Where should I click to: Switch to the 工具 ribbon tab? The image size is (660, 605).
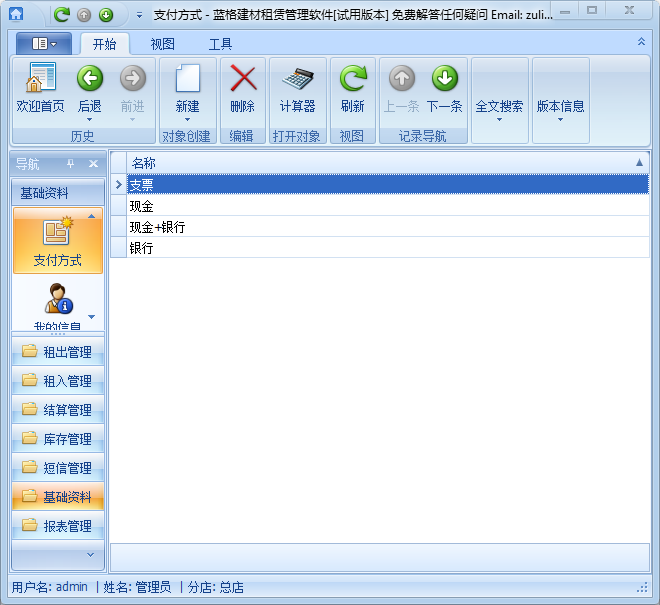tap(220, 44)
